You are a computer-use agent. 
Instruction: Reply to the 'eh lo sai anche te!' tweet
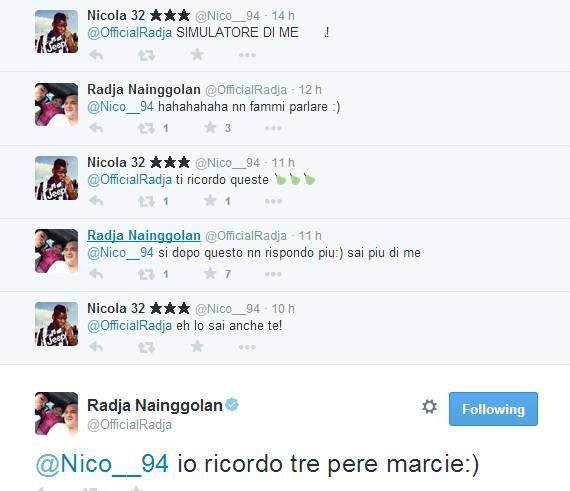[x=96, y=347]
